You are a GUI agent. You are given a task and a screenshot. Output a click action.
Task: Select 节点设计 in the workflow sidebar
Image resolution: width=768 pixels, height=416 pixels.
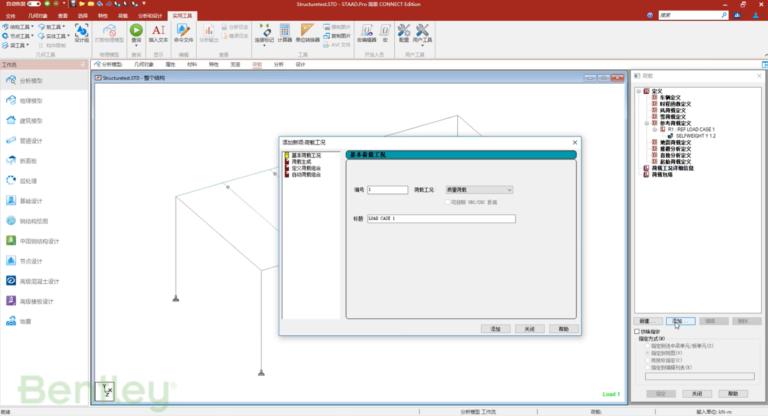[44, 261]
